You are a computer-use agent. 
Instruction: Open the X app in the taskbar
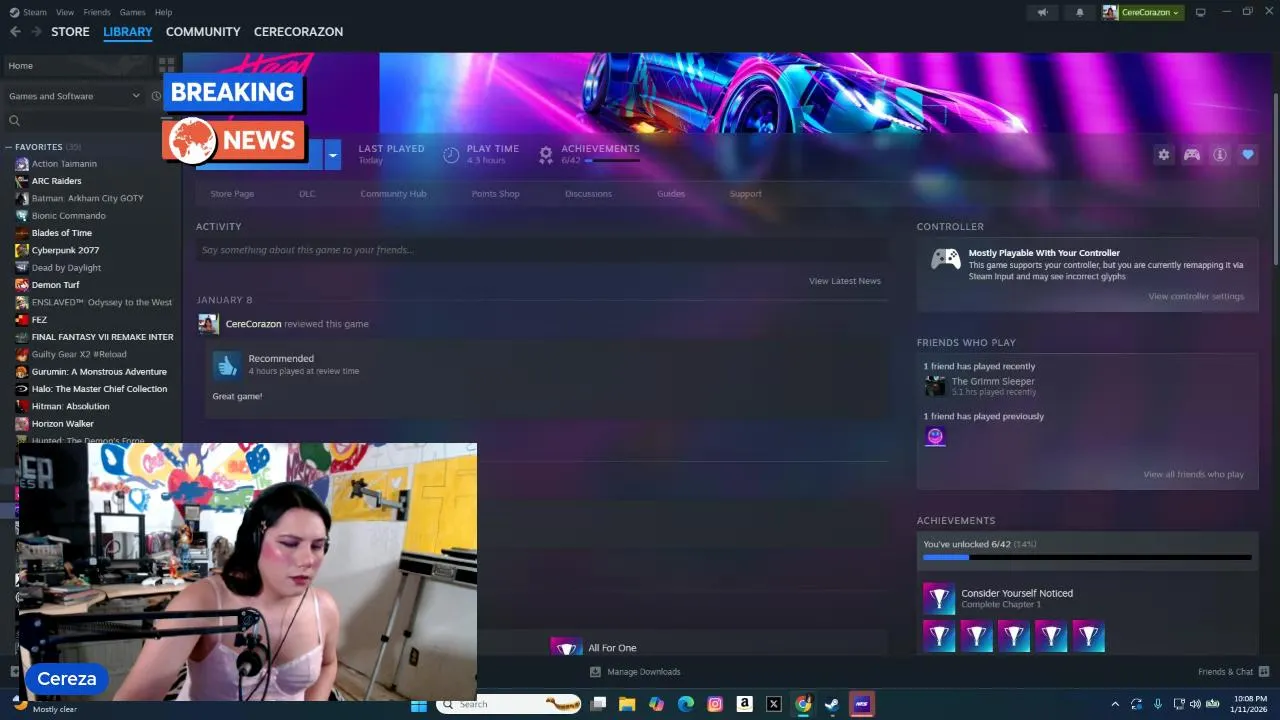pos(773,704)
